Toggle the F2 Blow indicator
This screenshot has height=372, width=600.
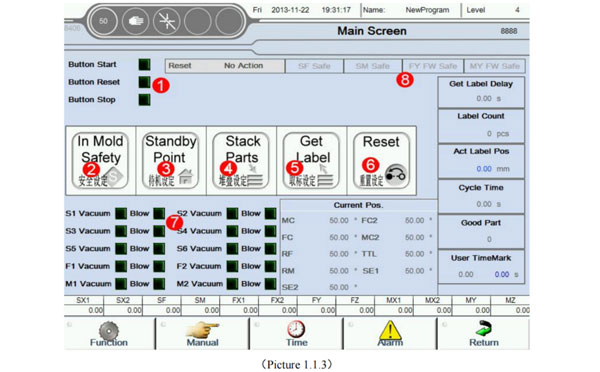coord(271,266)
